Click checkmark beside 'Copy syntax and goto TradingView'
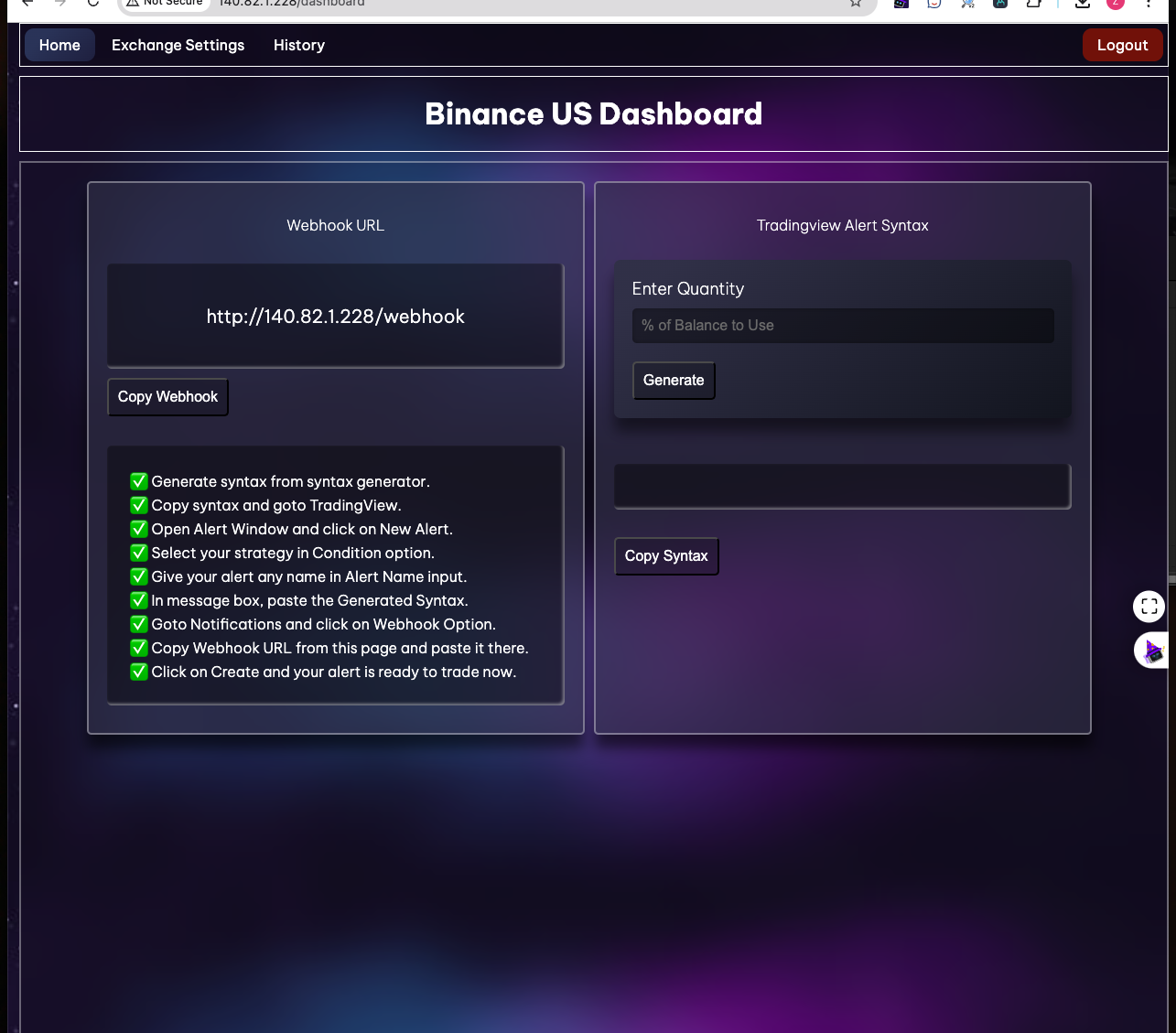 [x=138, y=504]
